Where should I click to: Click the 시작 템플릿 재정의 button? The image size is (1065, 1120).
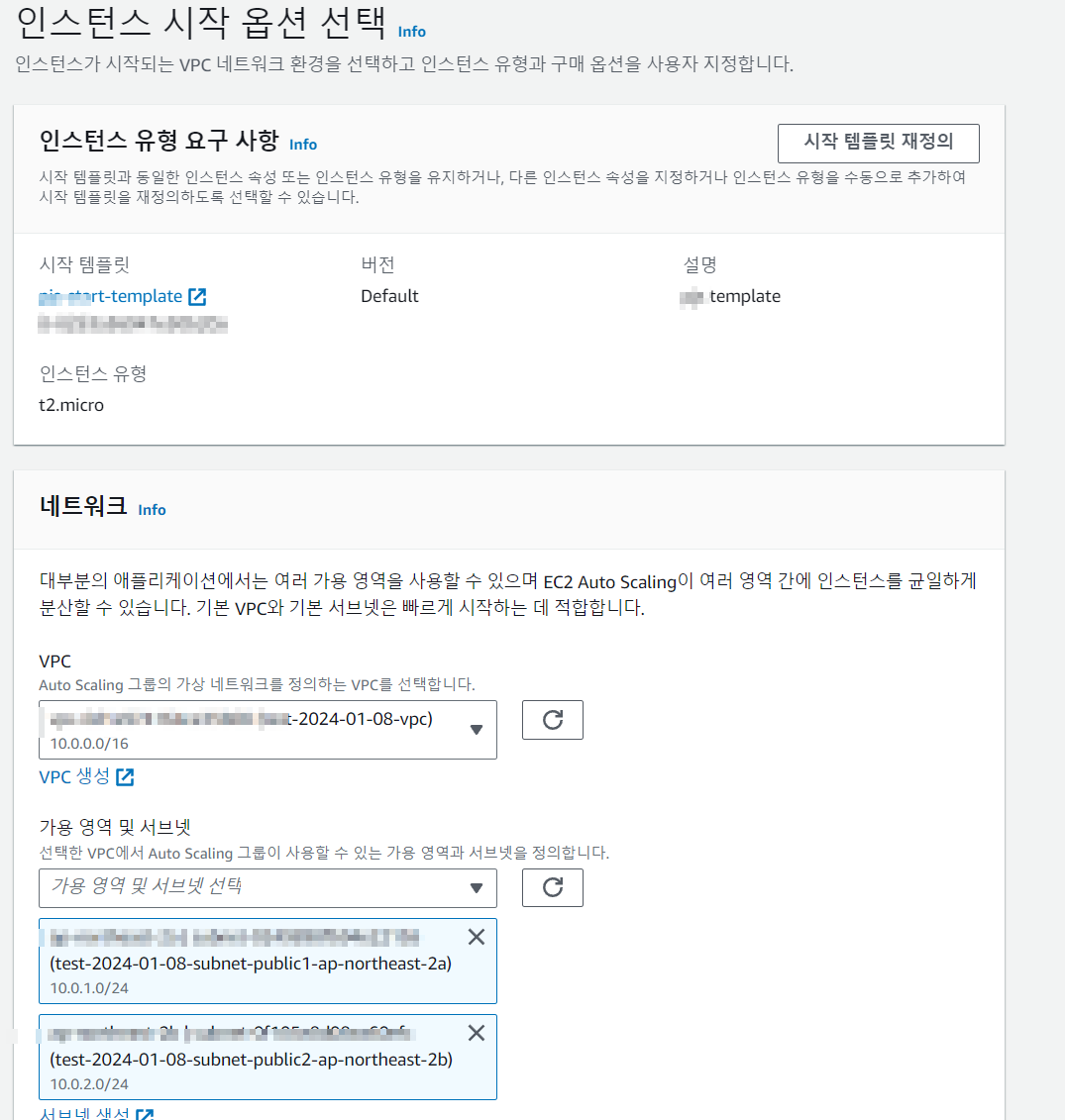[879, 143]
